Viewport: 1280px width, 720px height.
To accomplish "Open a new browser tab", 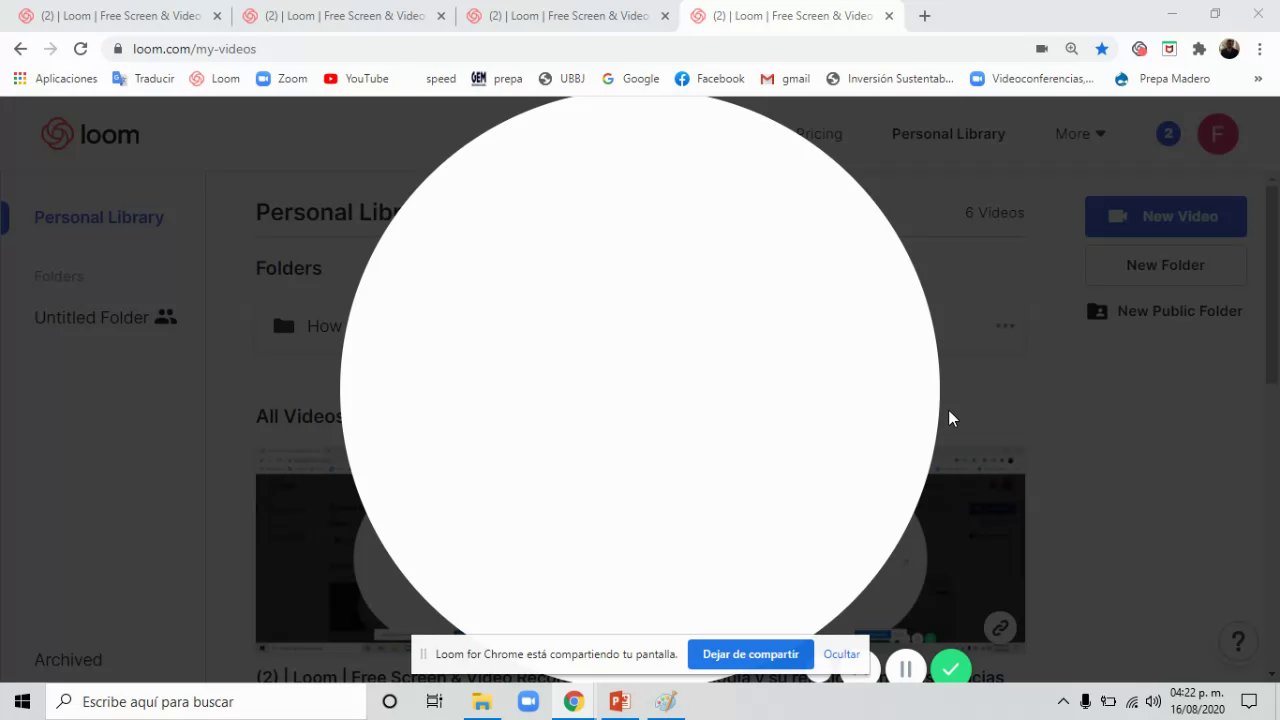I will (x=925, y=16).
